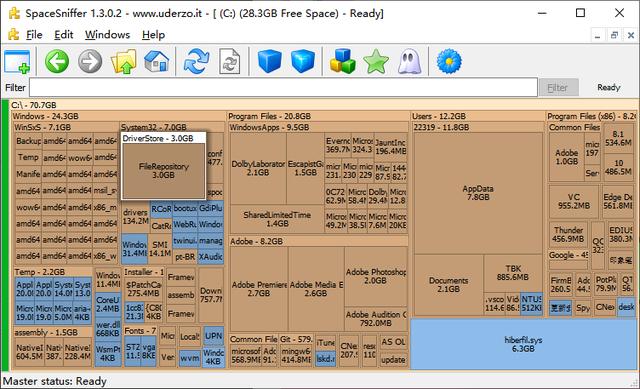Open the Edit menu
The height and width of the screenshot is (389, 640).
(64, 35)
